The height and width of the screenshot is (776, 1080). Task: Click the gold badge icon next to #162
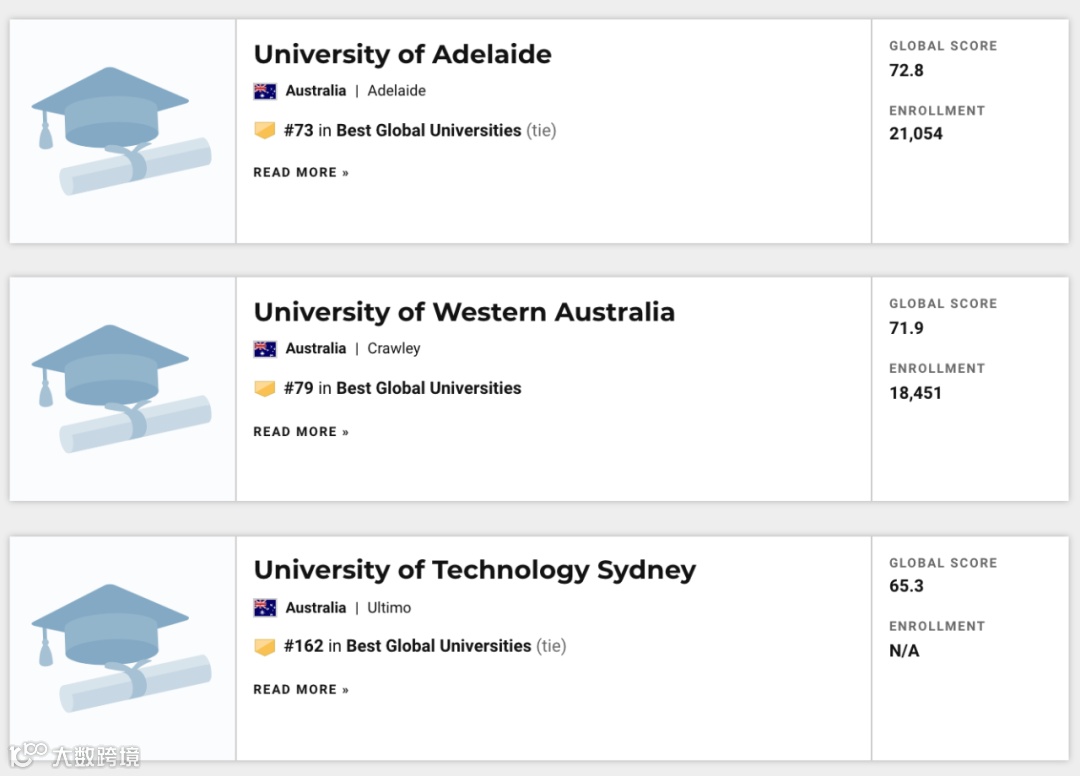click(265, 647)
